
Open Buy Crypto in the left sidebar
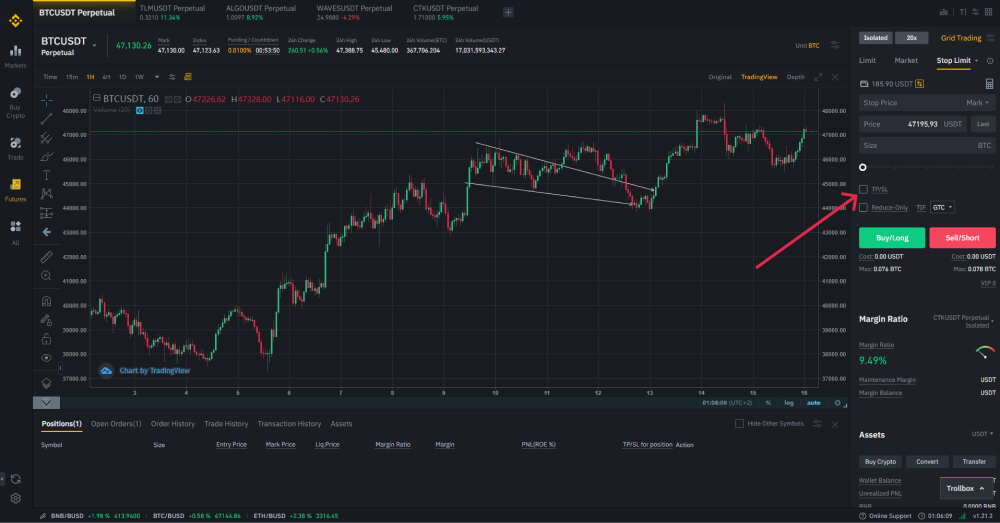pos(15,103)
